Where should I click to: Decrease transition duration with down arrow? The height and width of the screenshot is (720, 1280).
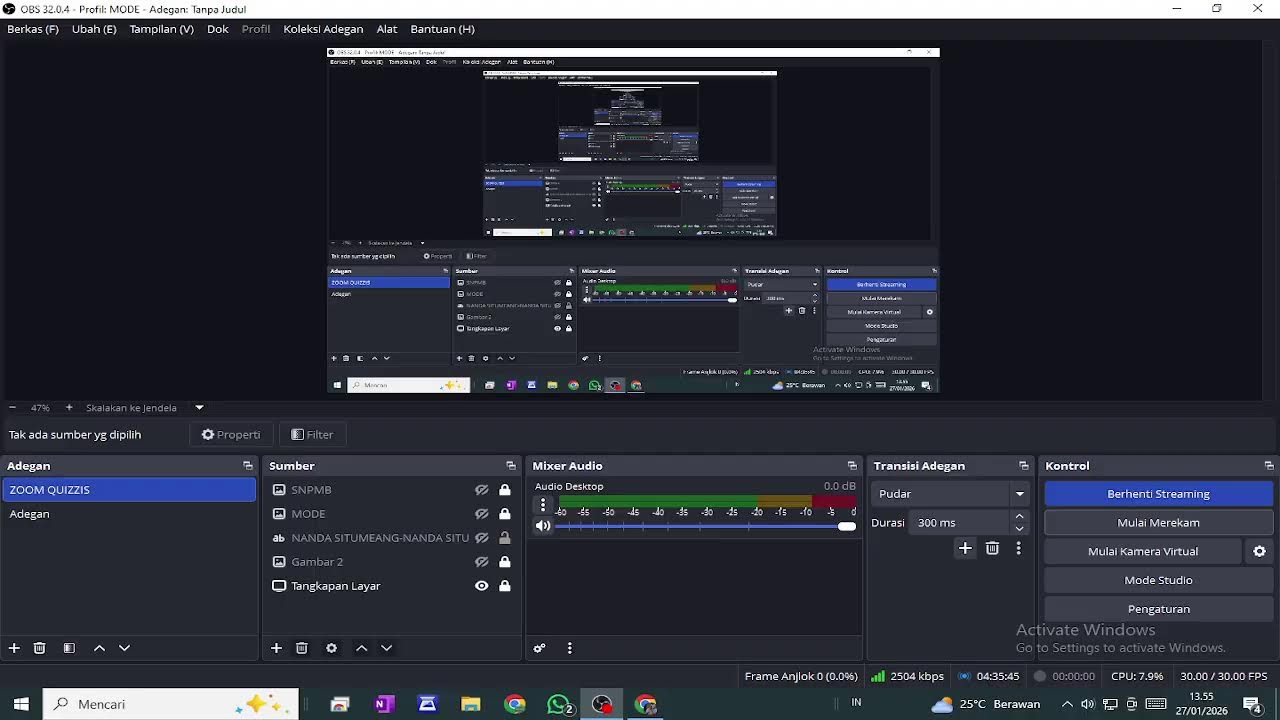1019,528
